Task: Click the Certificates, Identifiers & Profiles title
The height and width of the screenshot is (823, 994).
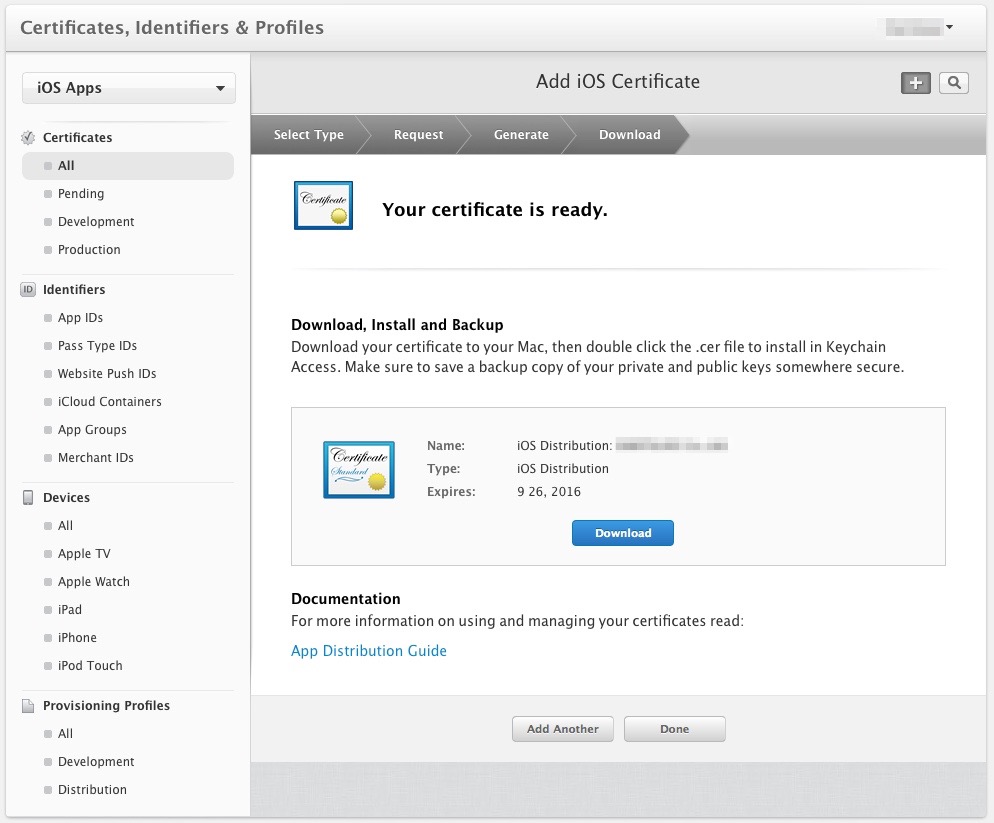Action: pyautogui.click(x=172, y=28)
